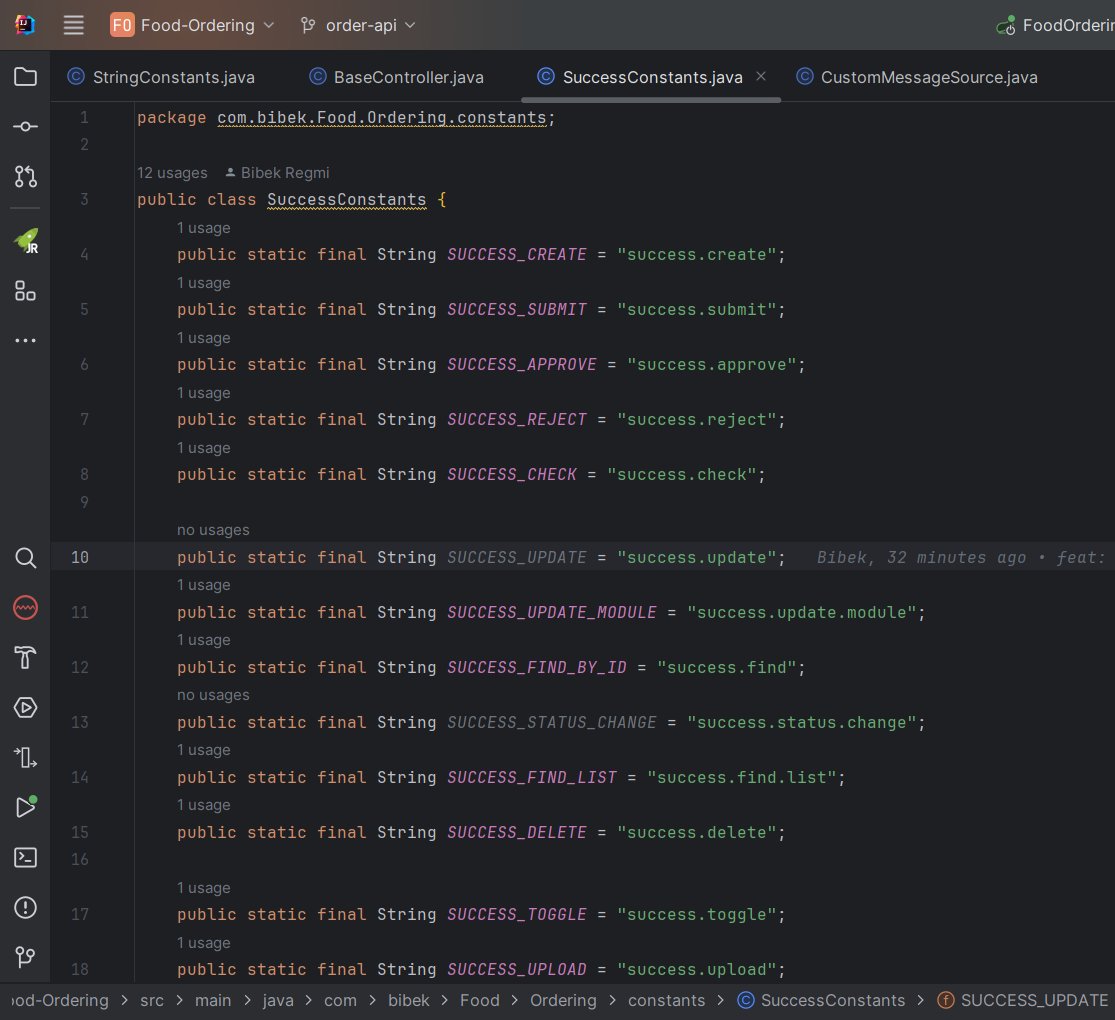Click the SUCCESS_TOGGLE constant name
This screenshot has height=1020, width=1115.
516,914
